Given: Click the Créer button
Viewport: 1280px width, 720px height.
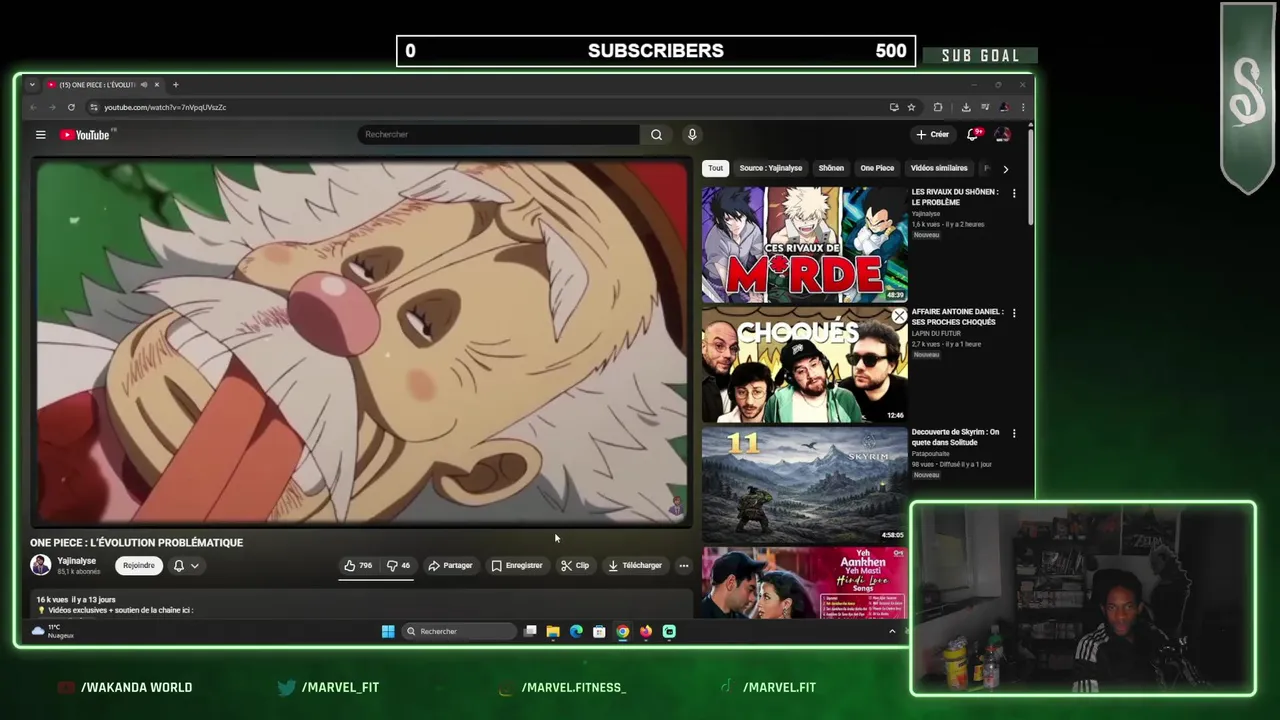Looking at the screenshot, I should point(932,135).
